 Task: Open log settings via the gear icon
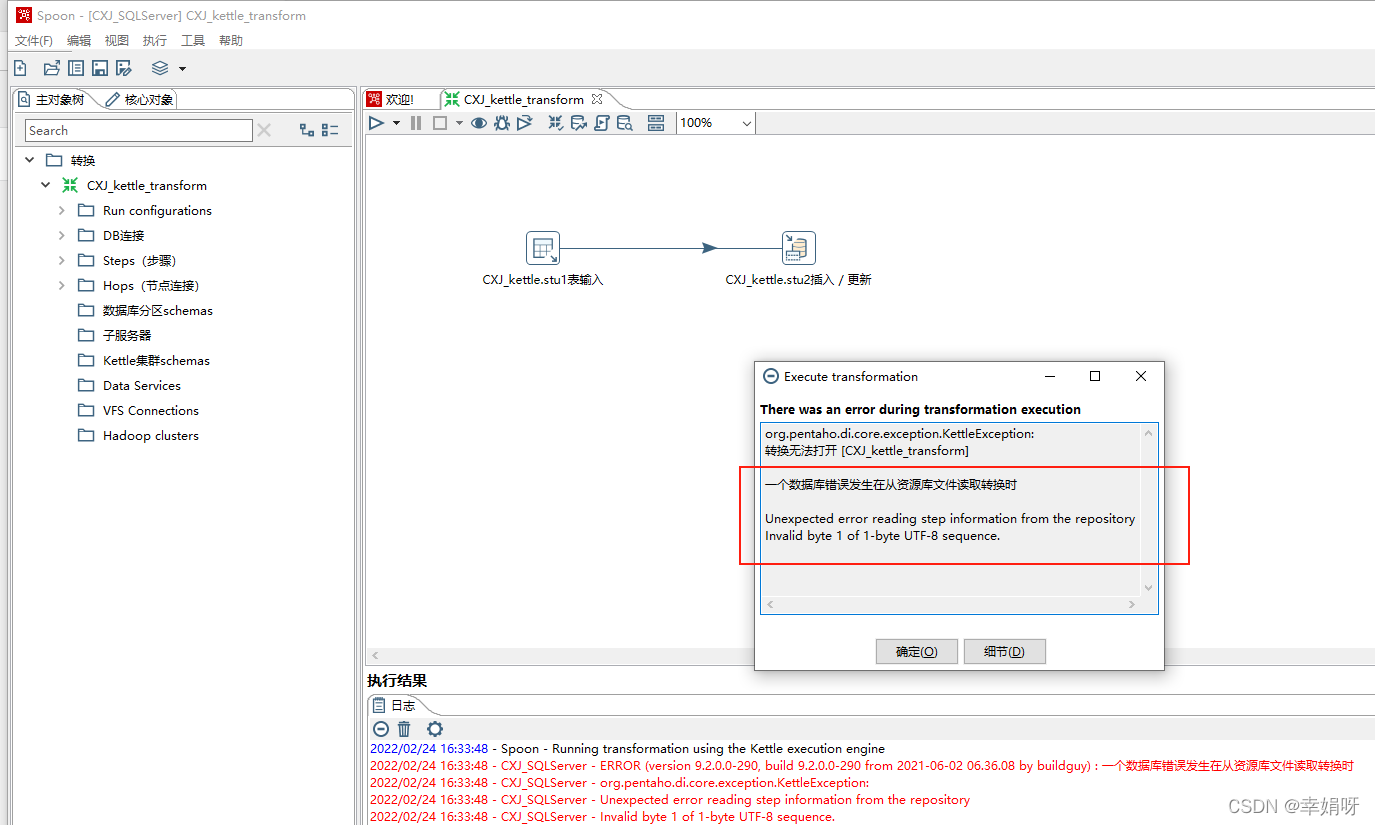(x=434, y=729)
